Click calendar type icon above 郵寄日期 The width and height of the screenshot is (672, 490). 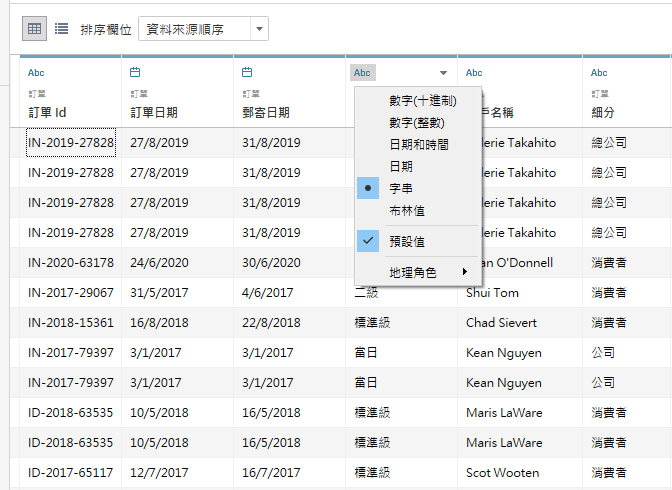[247, 72]
